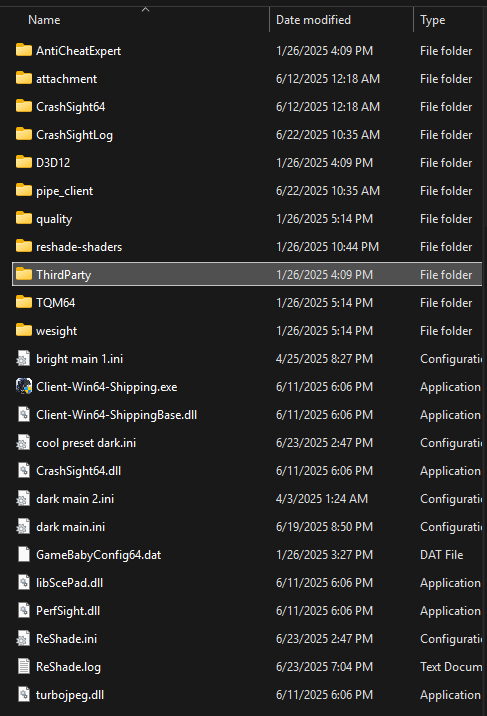The image size is (487, 716).
Task: Select the TQM64 folder name
Action: point(56,303)
